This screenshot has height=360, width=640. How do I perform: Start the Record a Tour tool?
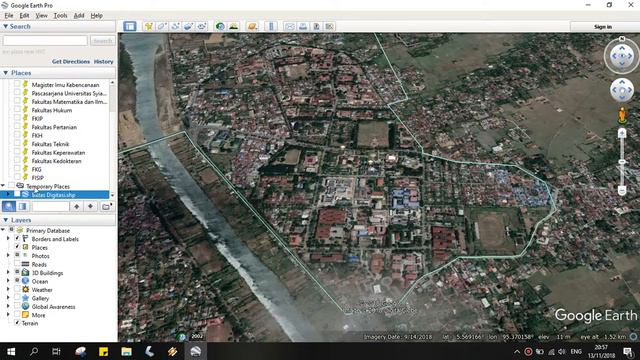(202, 27)
